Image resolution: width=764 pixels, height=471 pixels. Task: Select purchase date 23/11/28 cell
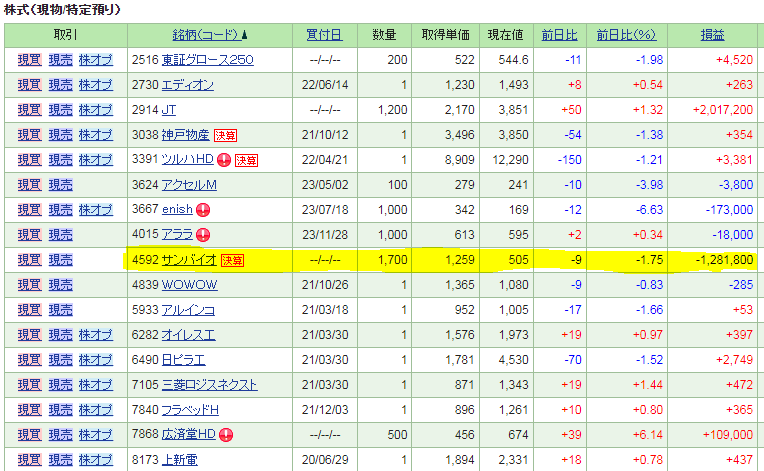tap(325, 235)
